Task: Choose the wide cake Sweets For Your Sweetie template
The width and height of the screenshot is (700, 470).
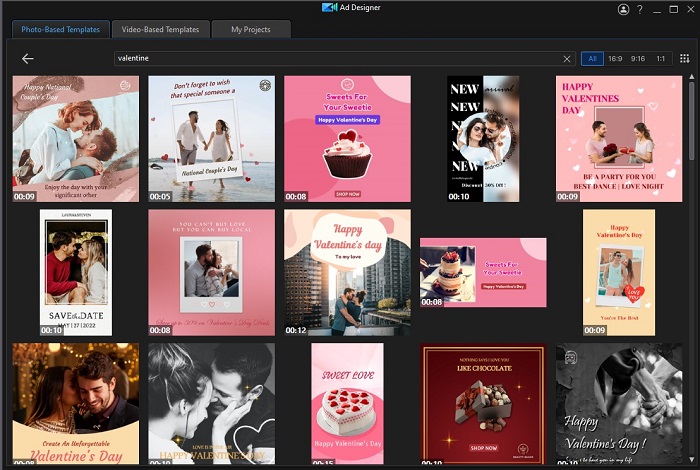Action: click(483, 272)
